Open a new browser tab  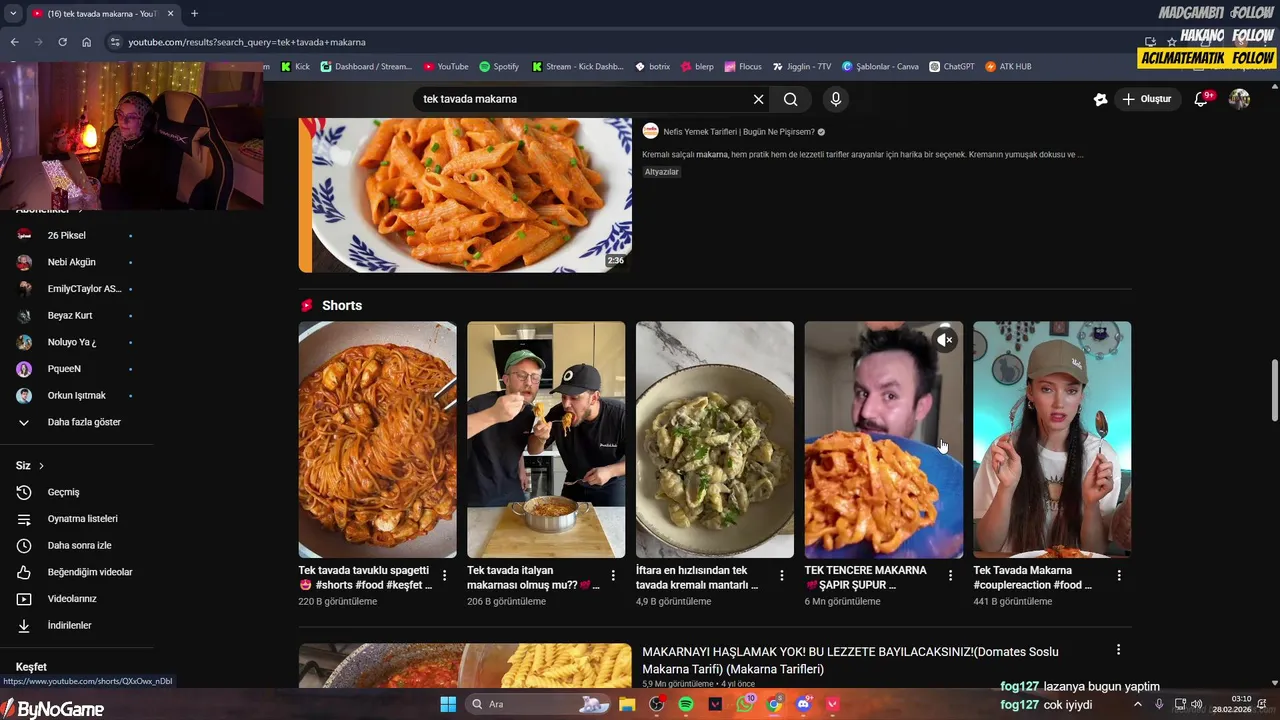[194, 13]
